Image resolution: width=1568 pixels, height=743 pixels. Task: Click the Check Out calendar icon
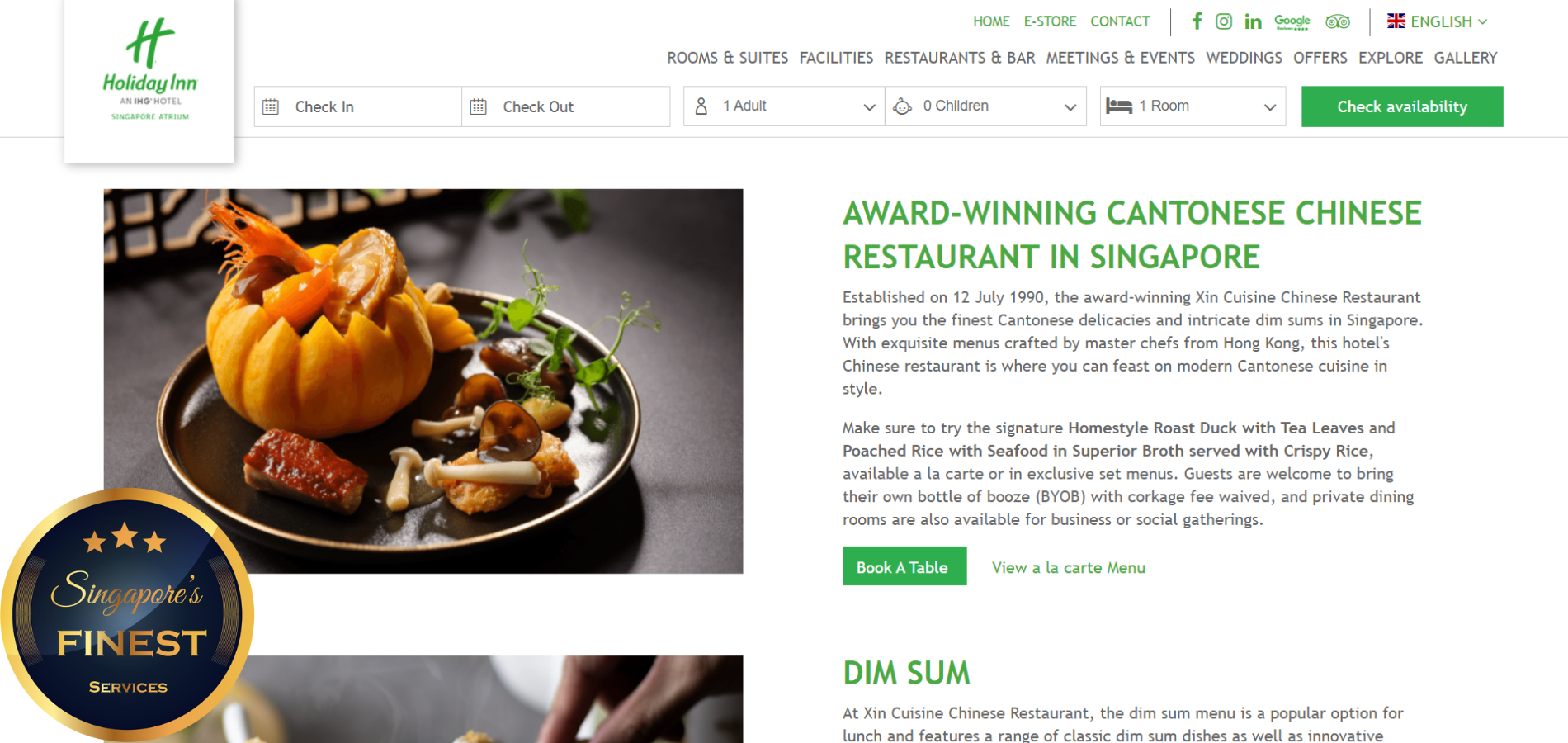478,106
